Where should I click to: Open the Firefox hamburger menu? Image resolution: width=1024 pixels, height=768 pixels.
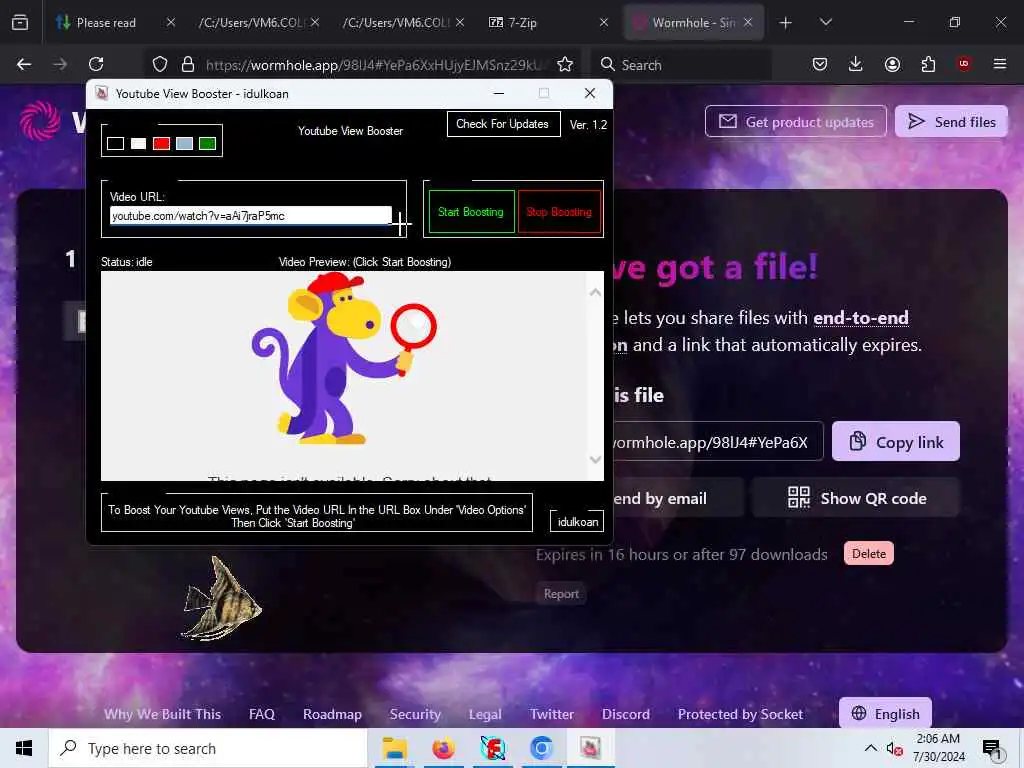1000,64
